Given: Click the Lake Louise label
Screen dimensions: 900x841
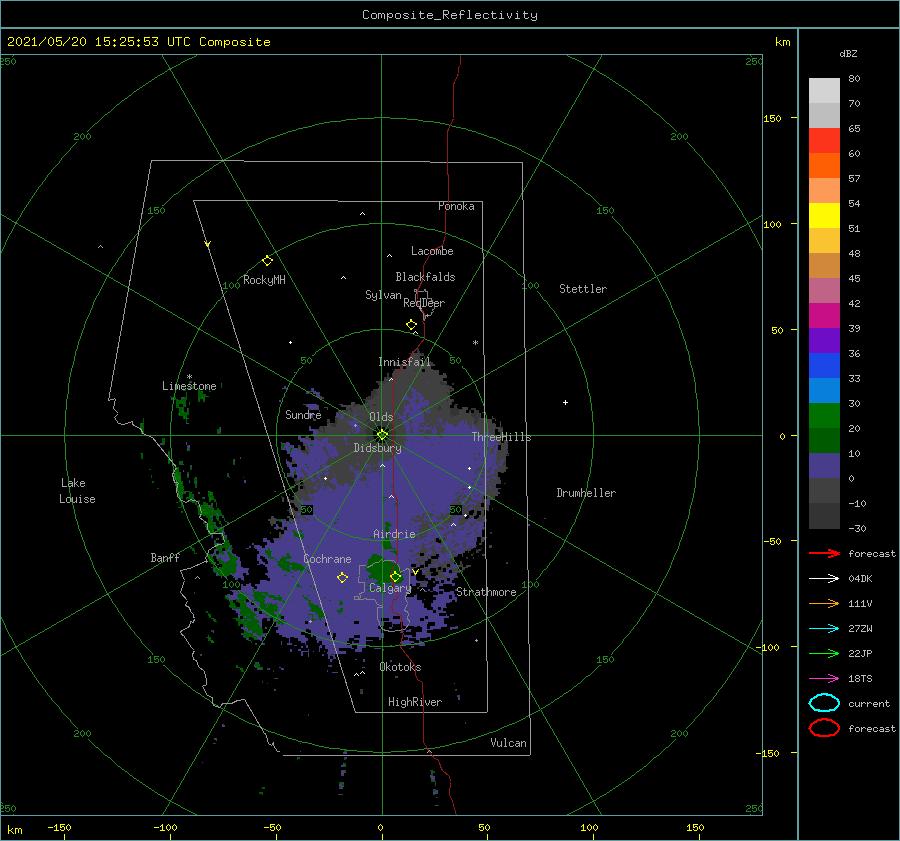Looking at the screenshot, I should [x=77, y=491].
